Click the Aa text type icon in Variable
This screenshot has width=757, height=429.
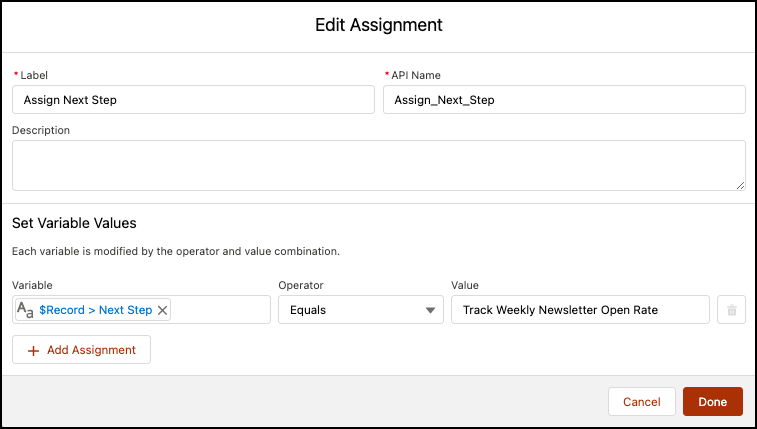(26, 310)
